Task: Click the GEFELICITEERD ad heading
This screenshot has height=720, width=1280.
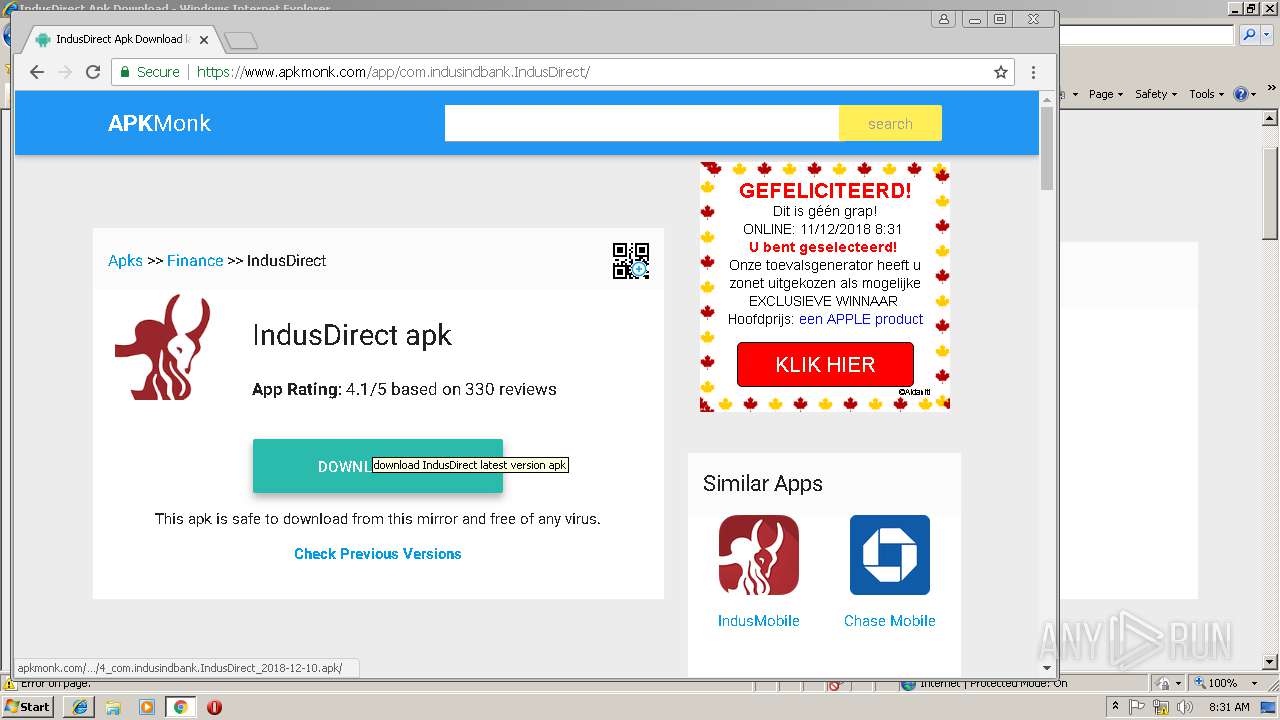Action: pyautogui.click(x=825, y=190)
